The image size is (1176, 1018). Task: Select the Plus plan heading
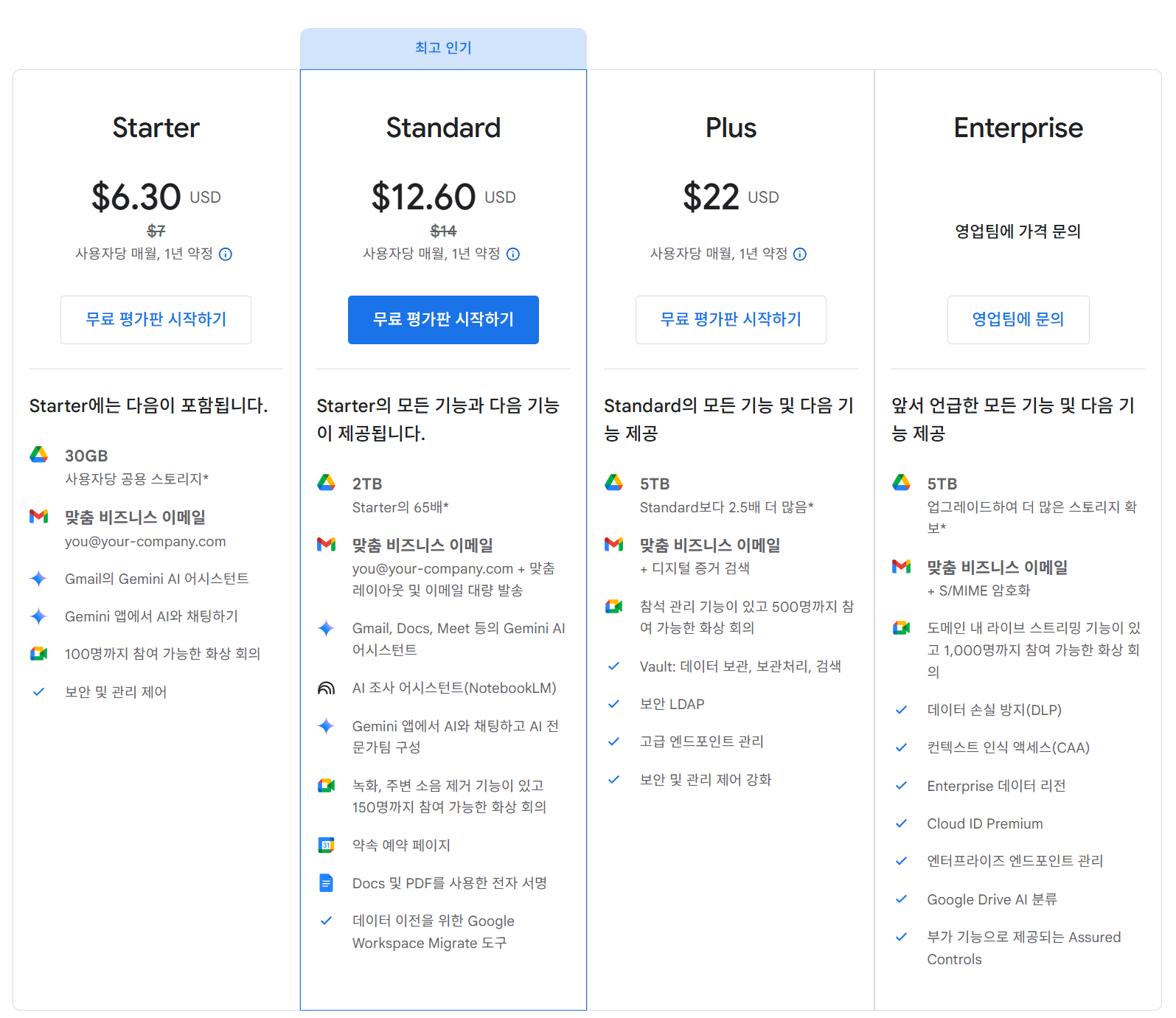pos(731,128)
